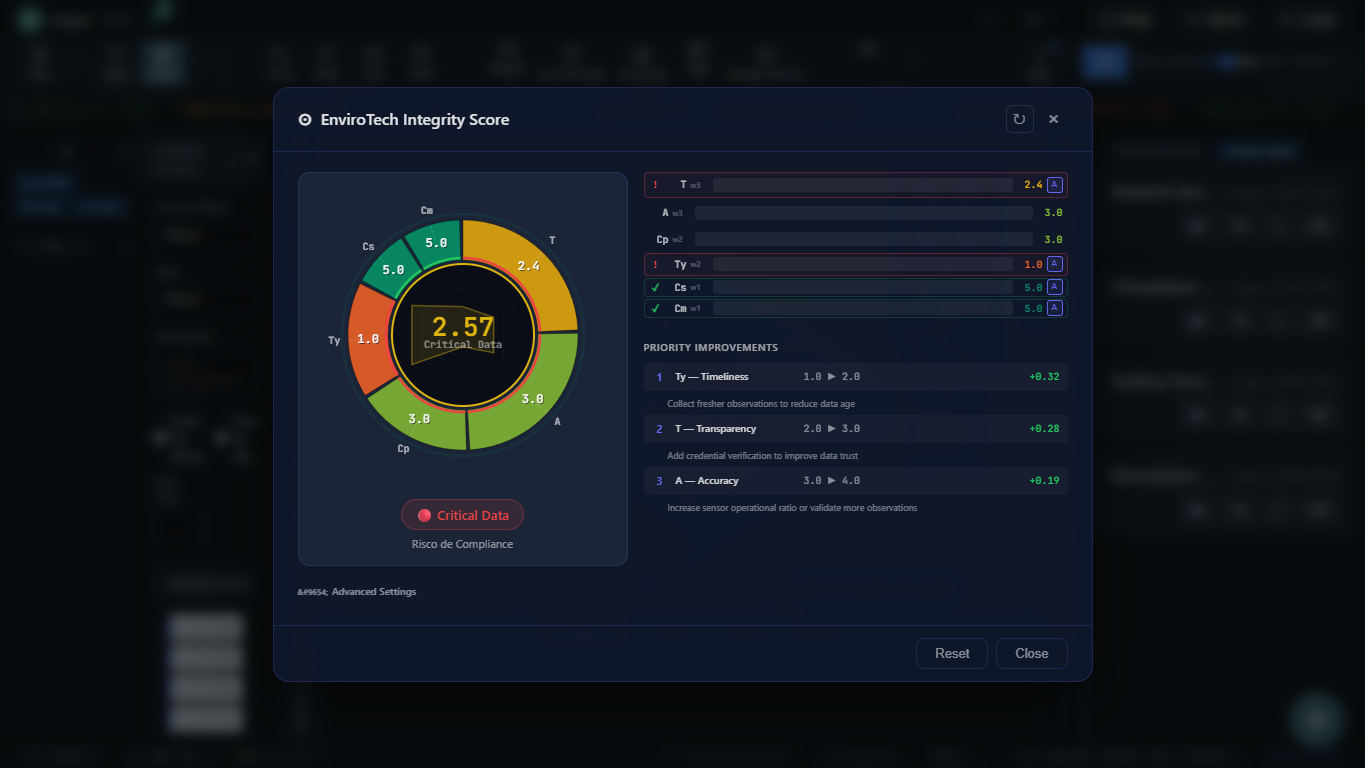
Task: Click the Priority Improvements heading
Action: [711, 348]
